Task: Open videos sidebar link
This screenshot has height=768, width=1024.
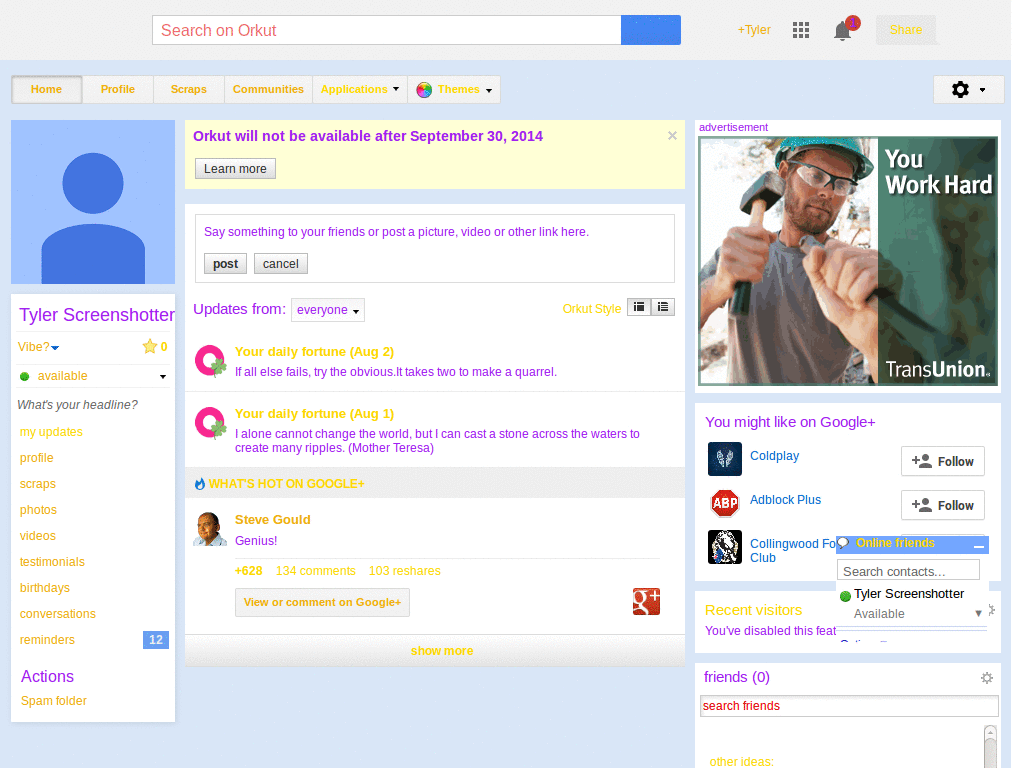Action: 37,536
